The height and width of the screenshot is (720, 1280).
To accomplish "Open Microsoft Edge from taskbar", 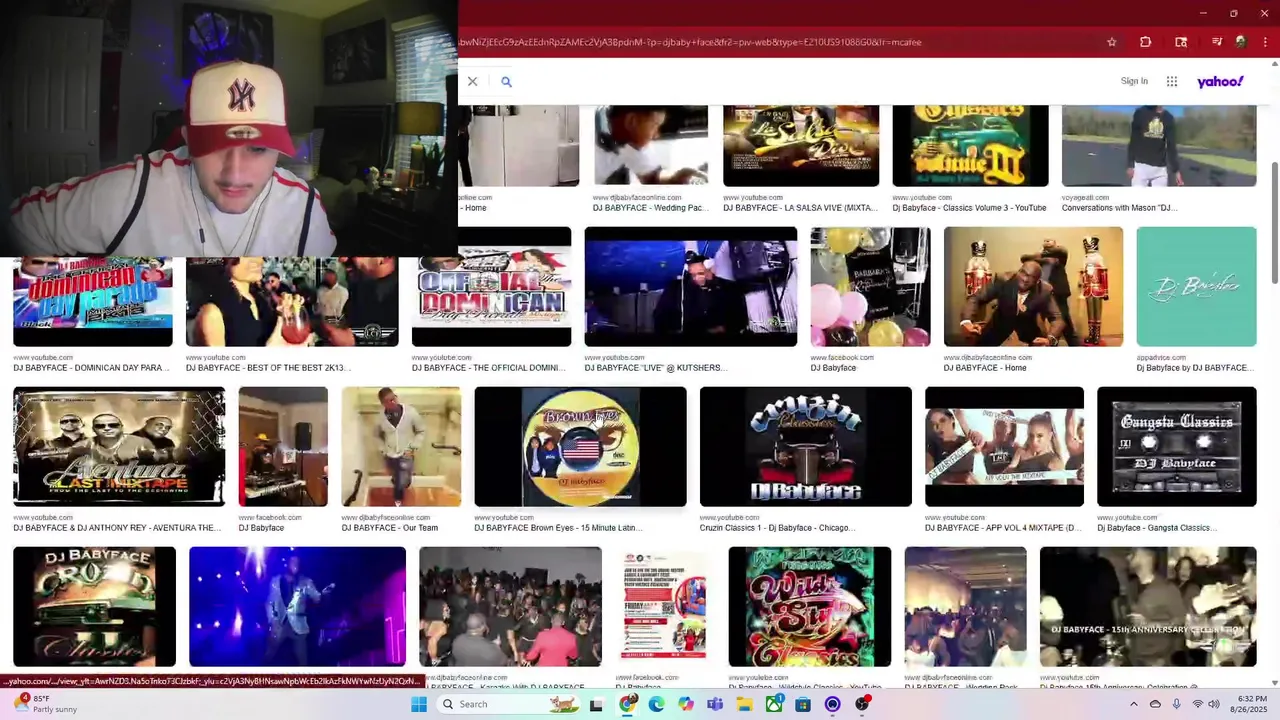I will click(x=656, y=704).
